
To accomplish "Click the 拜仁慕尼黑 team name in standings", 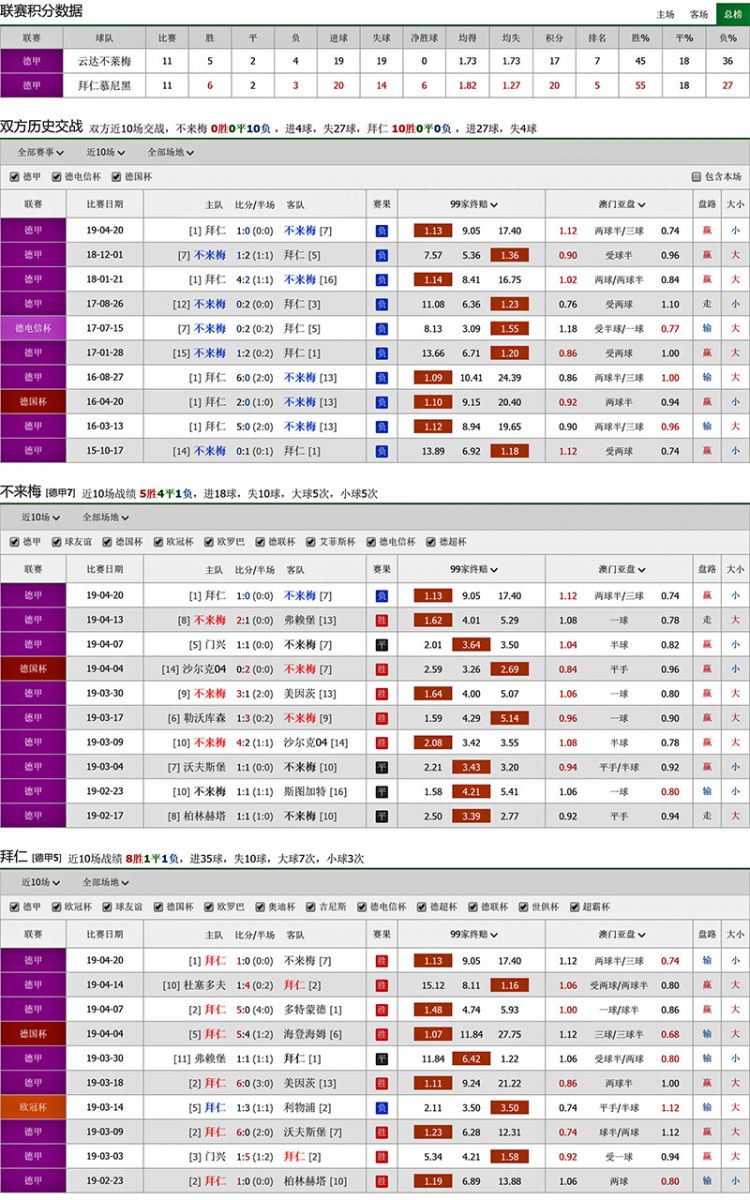I will point(106,85).
